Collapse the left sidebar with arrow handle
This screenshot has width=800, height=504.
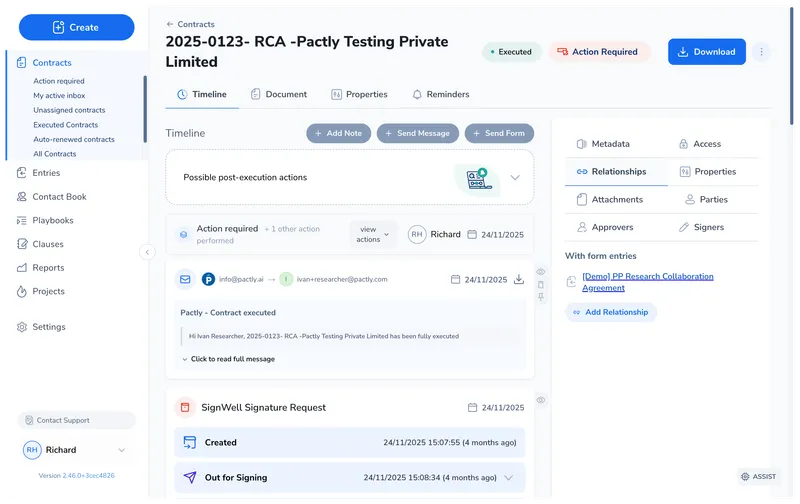coord(147,252)
